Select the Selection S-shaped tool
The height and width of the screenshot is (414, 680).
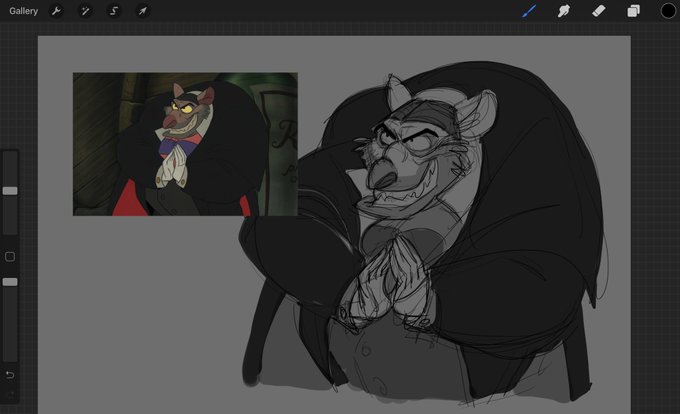click(x=114, y=11)
